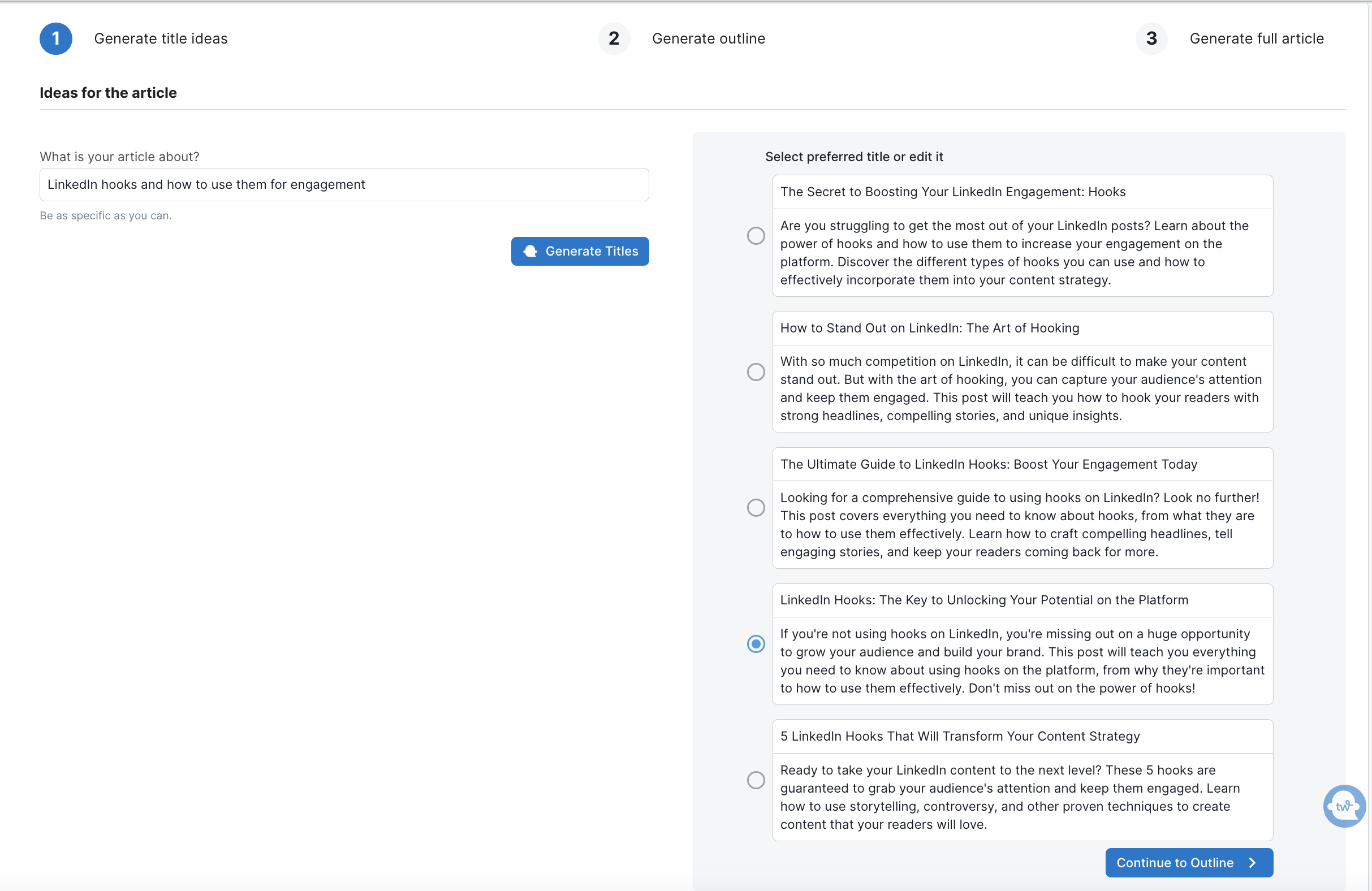Image resolution: width=1372 pixels, height=891 pixels.
Task: Go to Generate outline step
Action: 709,38
